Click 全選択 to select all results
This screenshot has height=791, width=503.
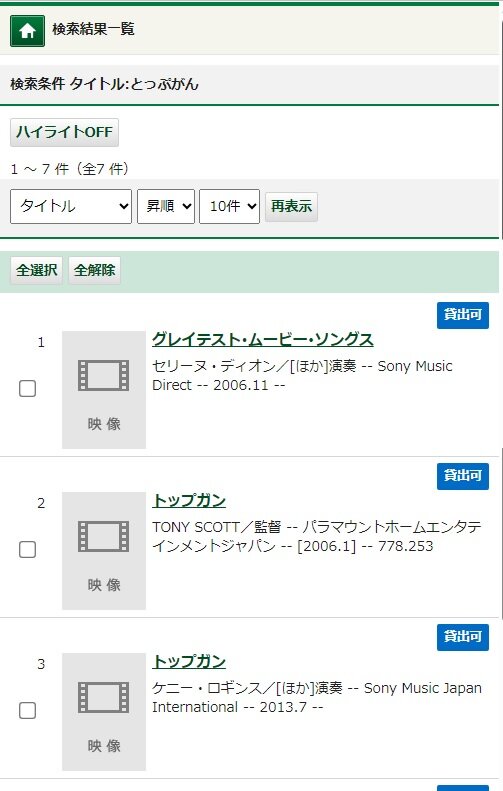(36, 270)
